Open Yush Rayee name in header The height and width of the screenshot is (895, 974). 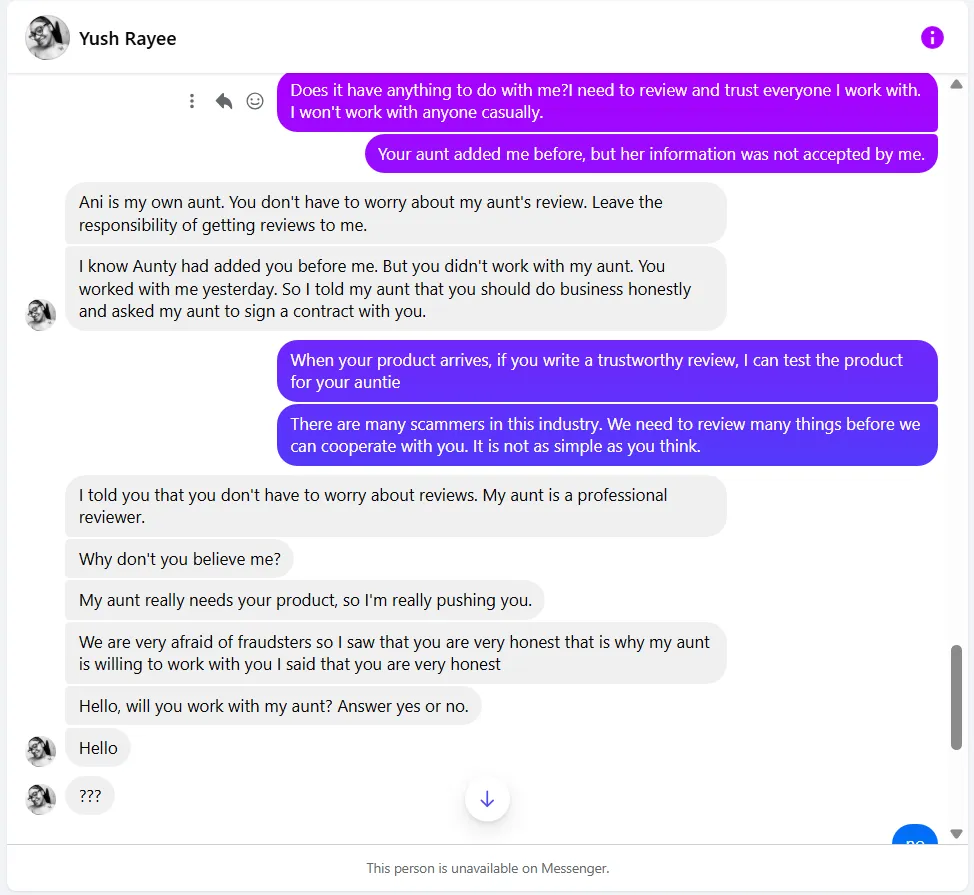(128, 39)
